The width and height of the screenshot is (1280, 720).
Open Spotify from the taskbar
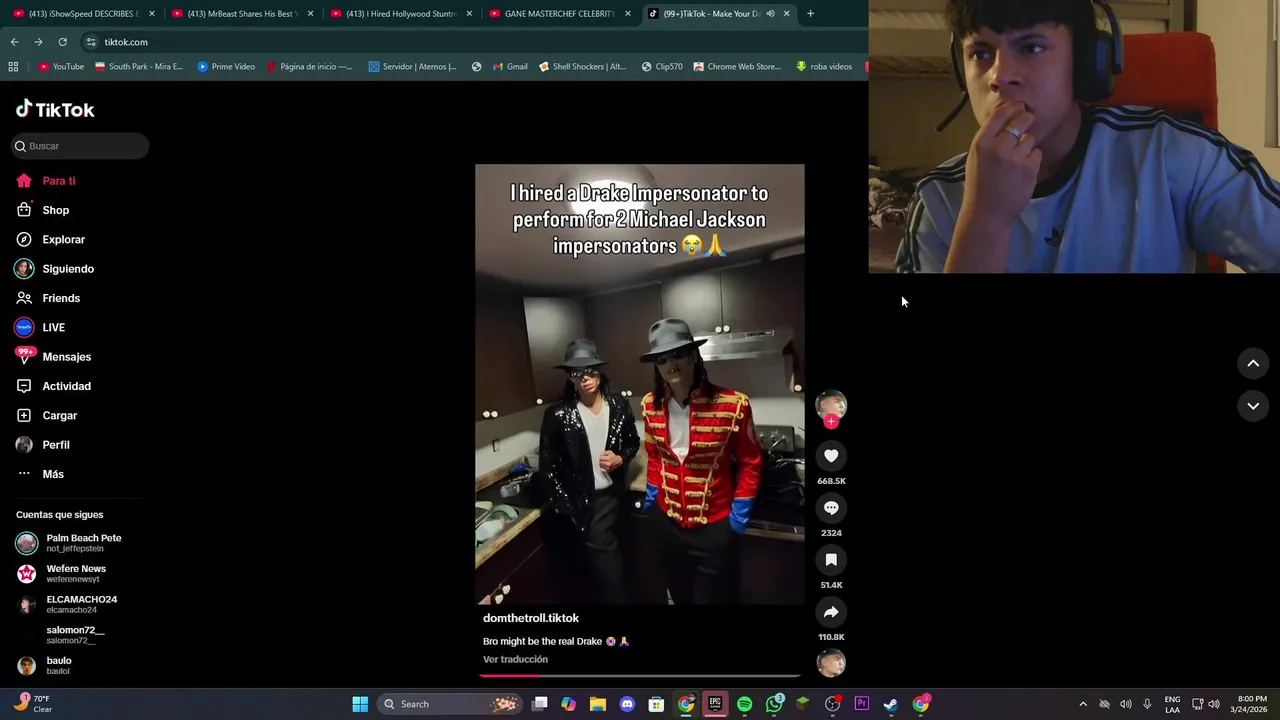pyautogui.click(x=744, y=704)
